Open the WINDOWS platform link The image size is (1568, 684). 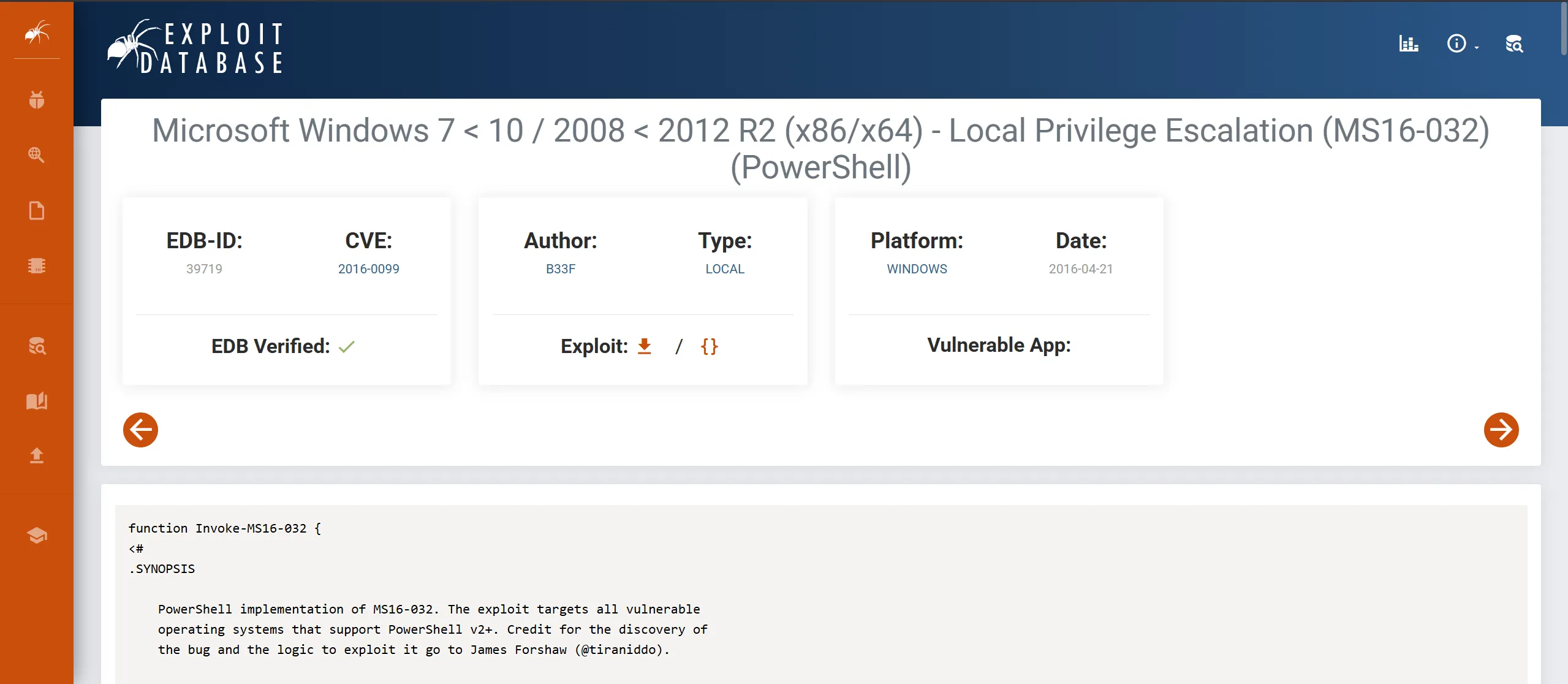pos(917,269)
